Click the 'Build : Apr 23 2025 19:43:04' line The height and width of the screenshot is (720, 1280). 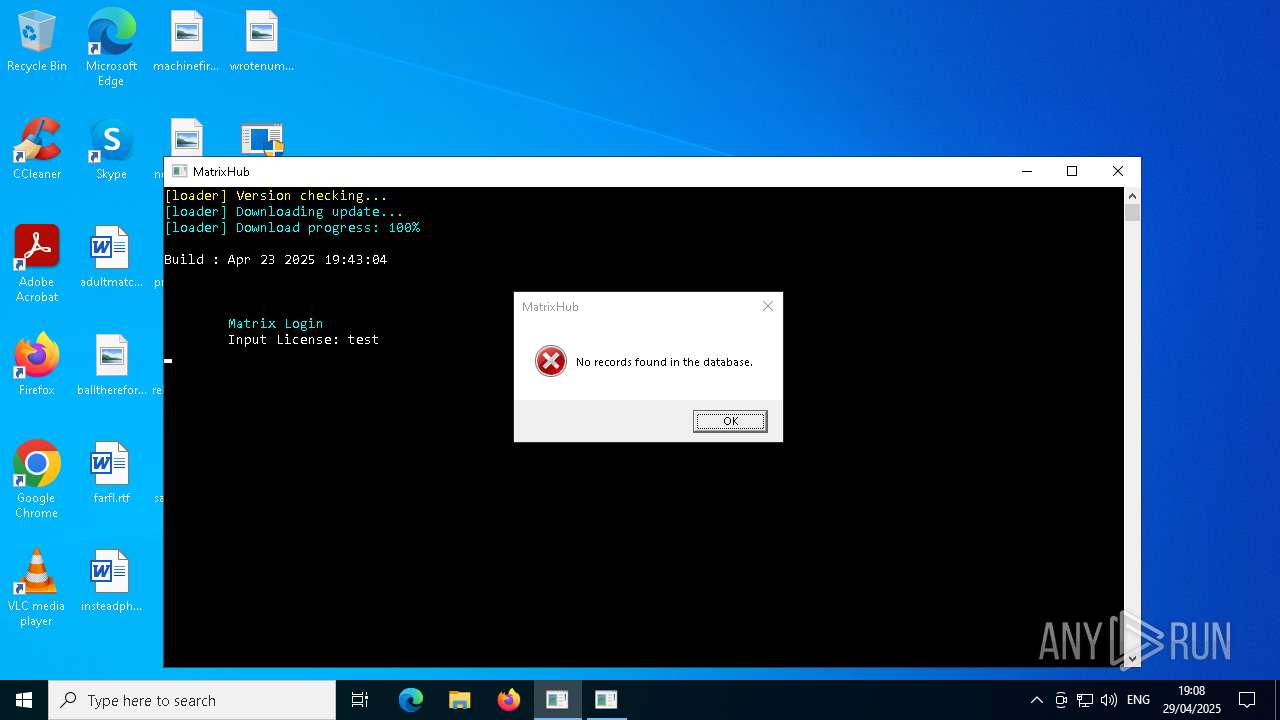(275, 260)
